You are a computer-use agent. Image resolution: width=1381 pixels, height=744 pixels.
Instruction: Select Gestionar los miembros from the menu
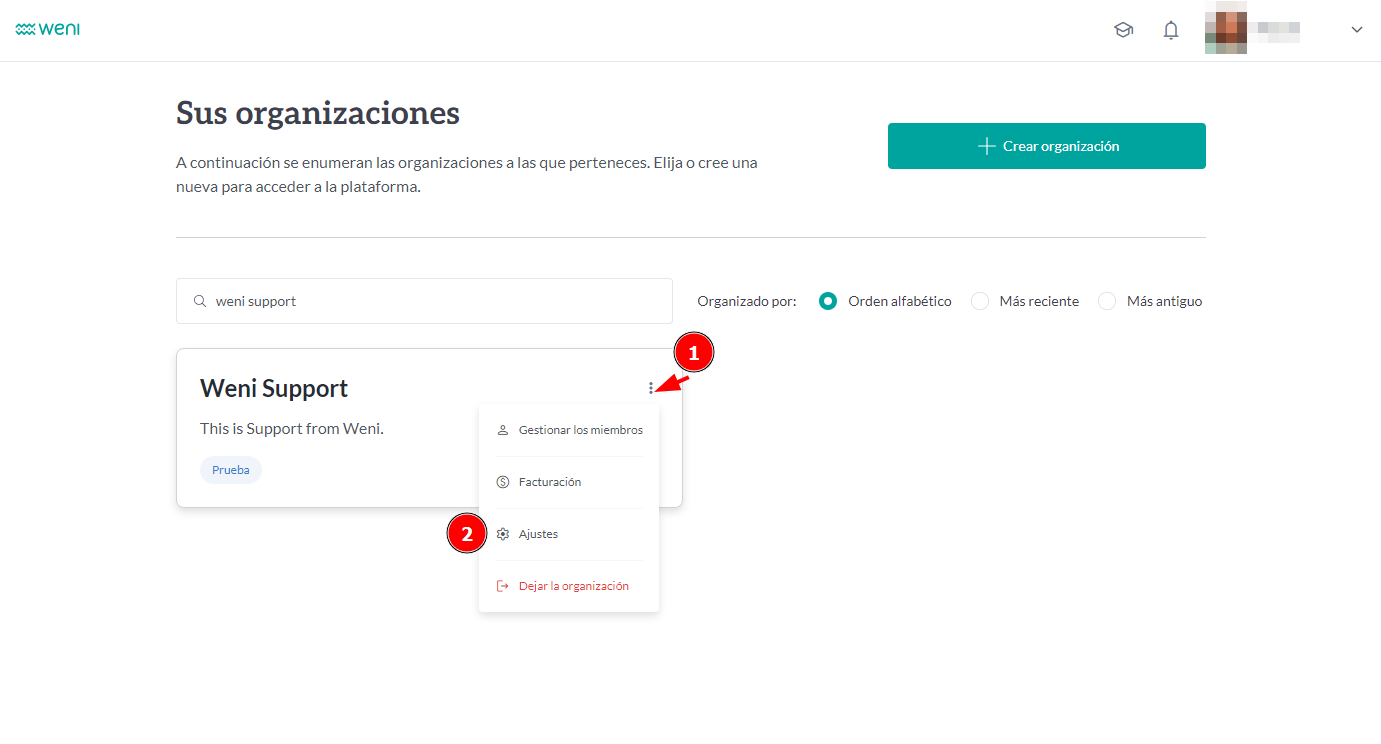pyautogui.click(x=580, y=429)
